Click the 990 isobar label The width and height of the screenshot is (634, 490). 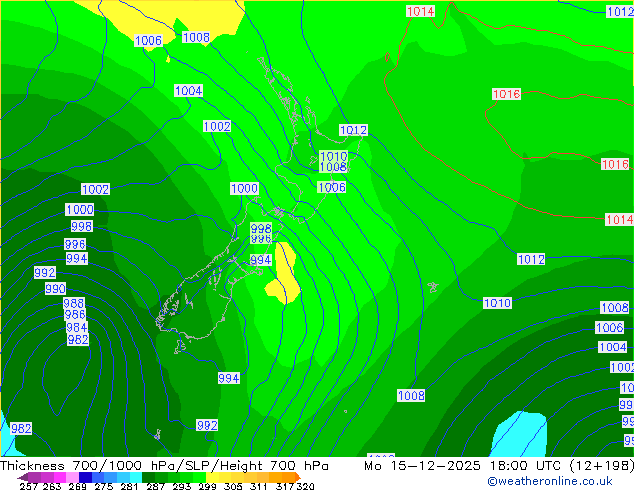[55, 289]
